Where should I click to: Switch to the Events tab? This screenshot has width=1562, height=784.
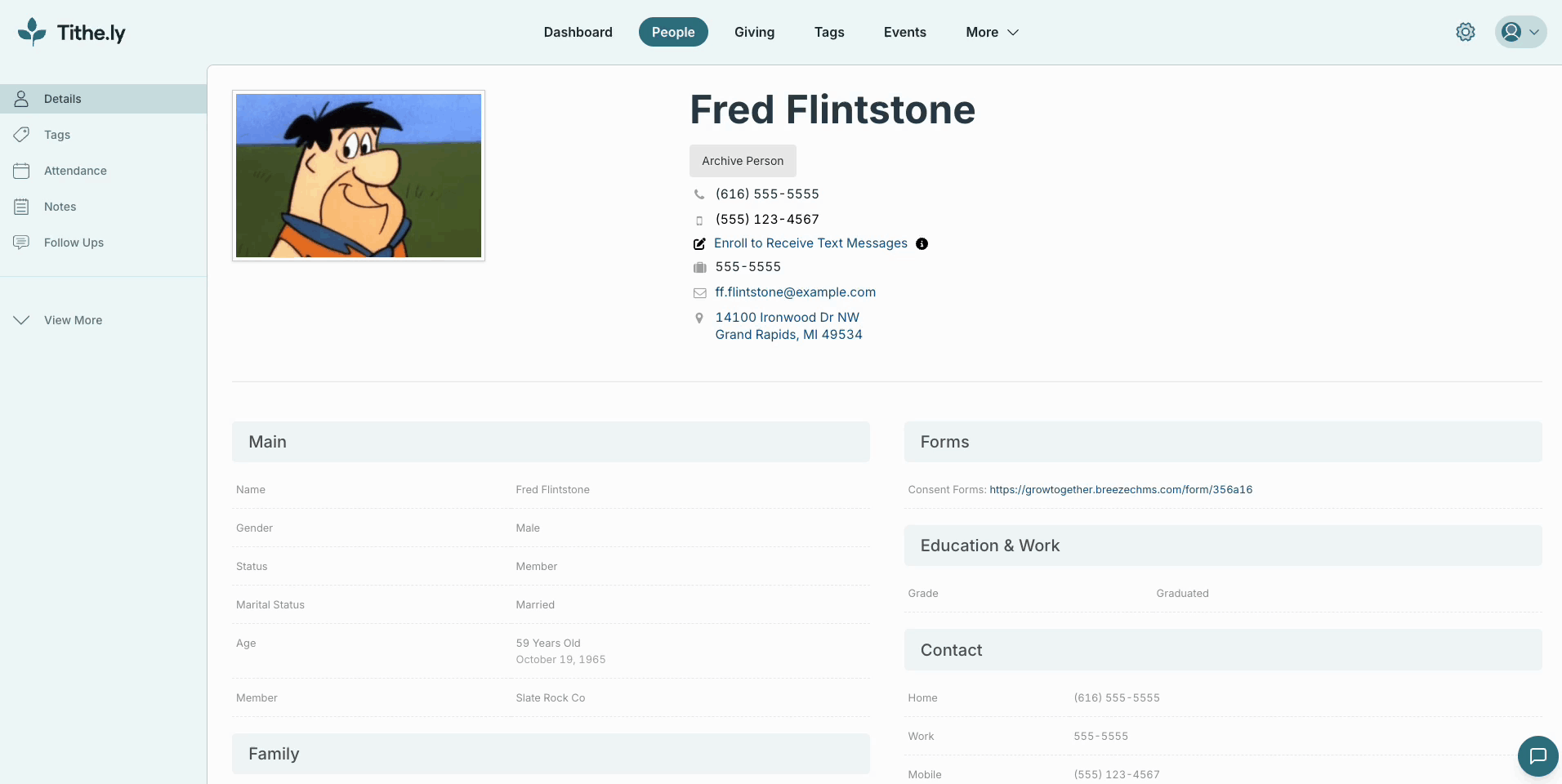click(x=905, y=32)
